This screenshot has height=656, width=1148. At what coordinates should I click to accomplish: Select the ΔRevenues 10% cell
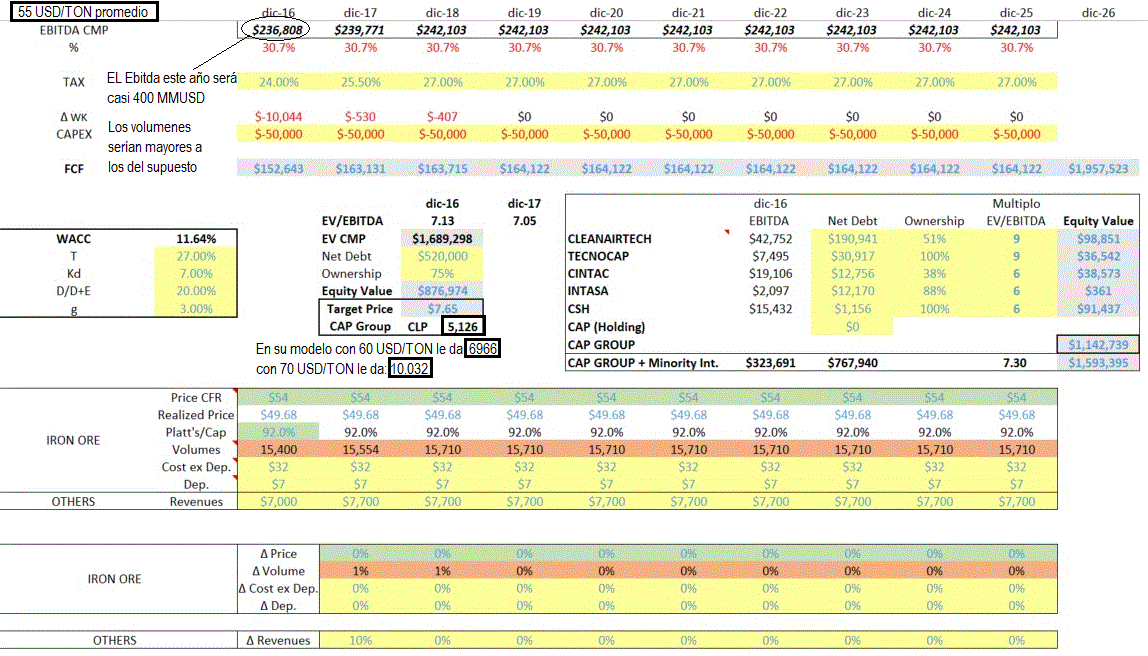tap(360, 640)
